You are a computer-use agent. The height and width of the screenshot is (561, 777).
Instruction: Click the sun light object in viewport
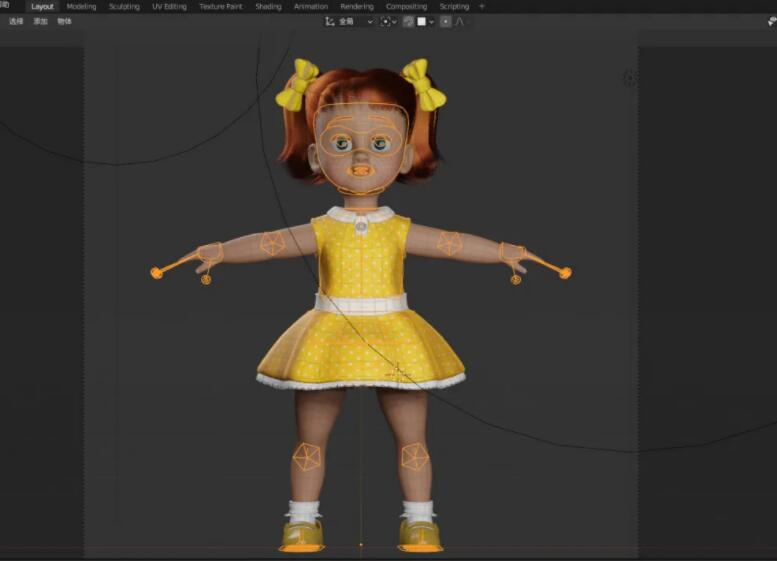pyautogui.click(x=629, y=78)
